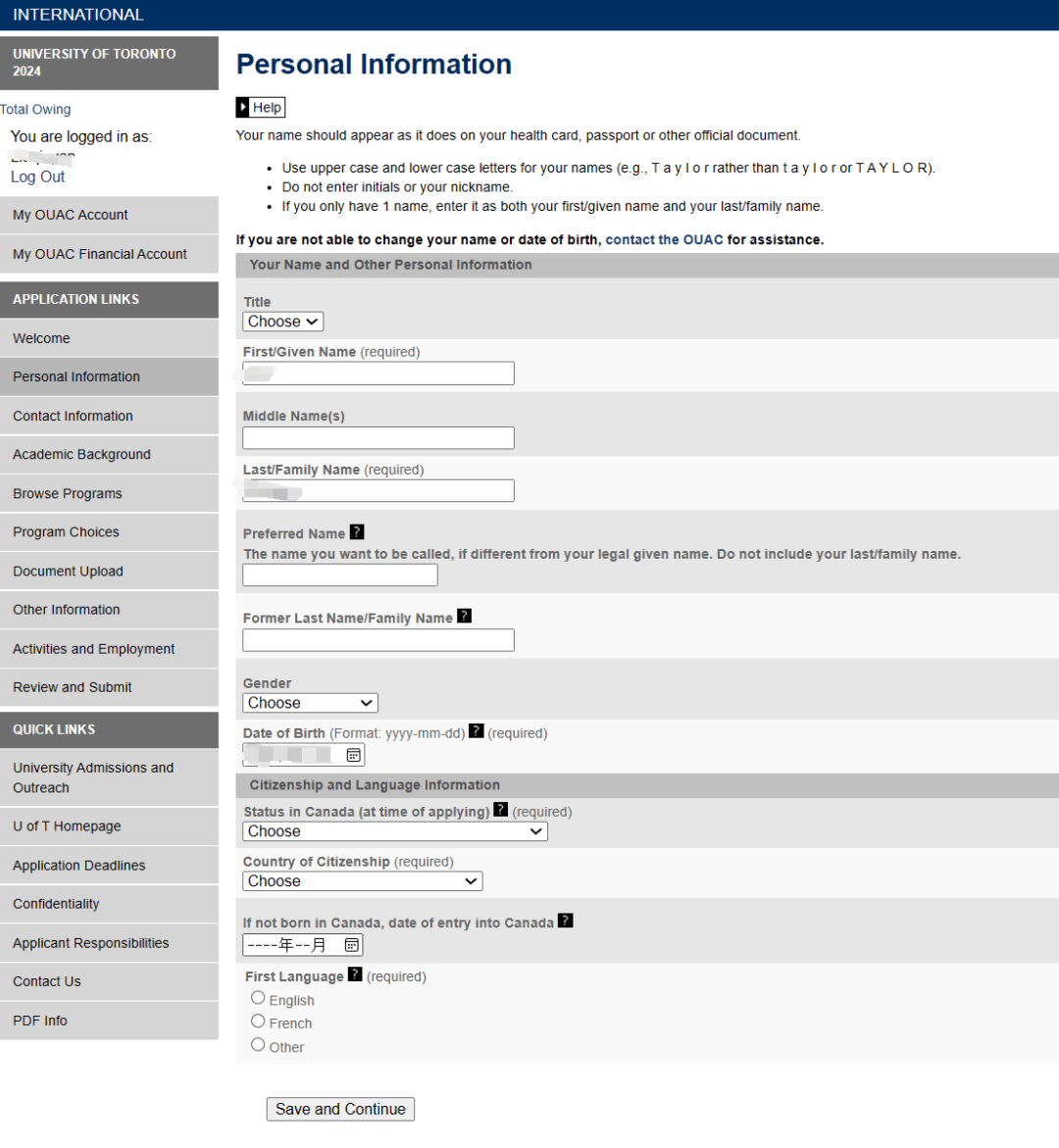Expand the Gender dropdown
This screenshot has width=1059, height=1148.
tap(311, 703)
